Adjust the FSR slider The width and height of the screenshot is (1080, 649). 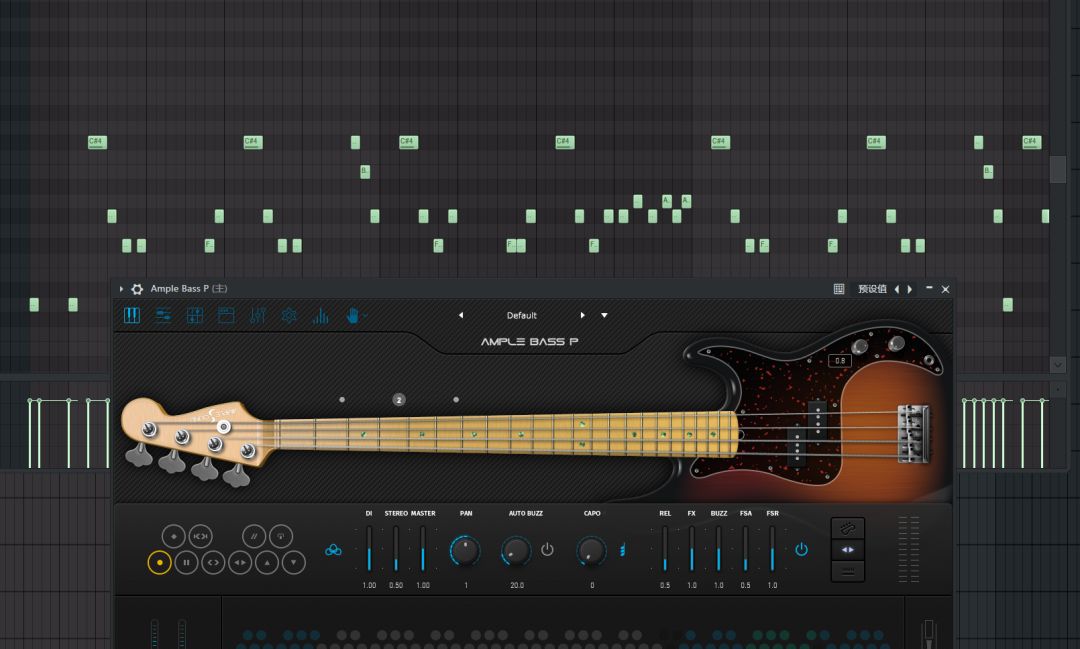coord(772,548)
